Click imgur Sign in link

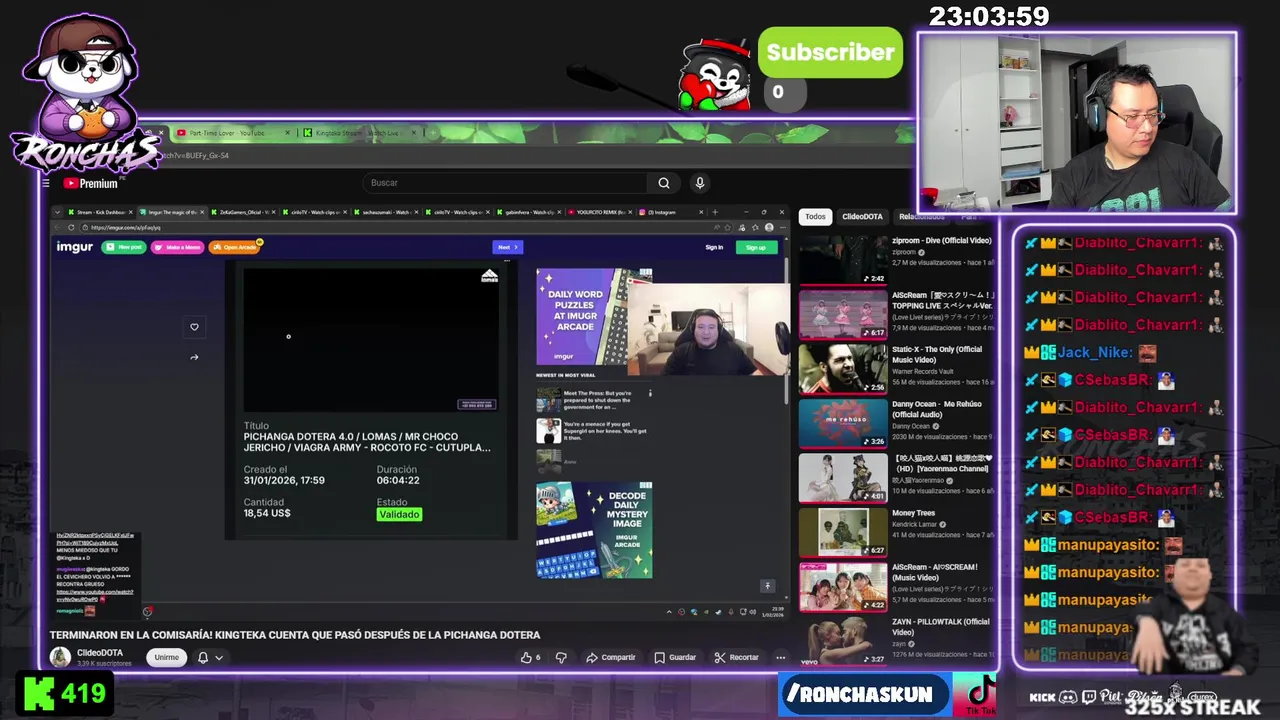(x=714, y=247)
